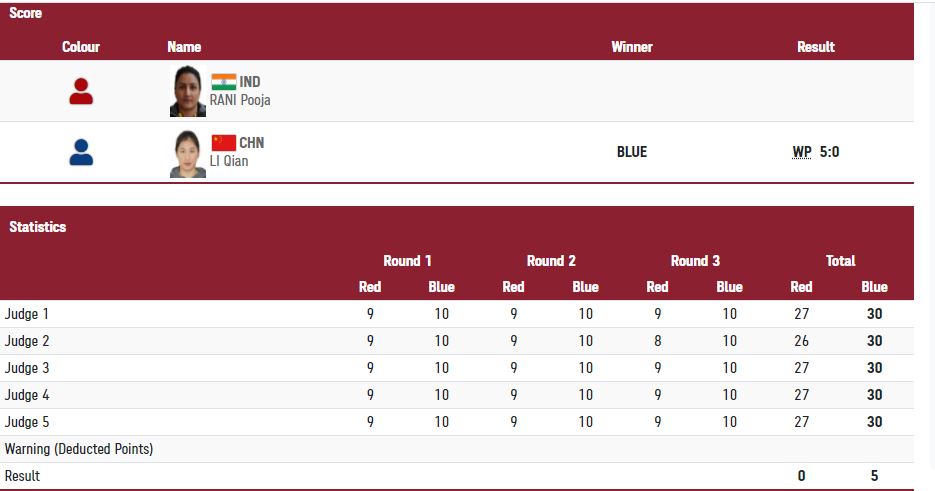The height and width of the screenshot is (491, 935).
Task: Click the Round 3 column header
Action: point(695,261)
